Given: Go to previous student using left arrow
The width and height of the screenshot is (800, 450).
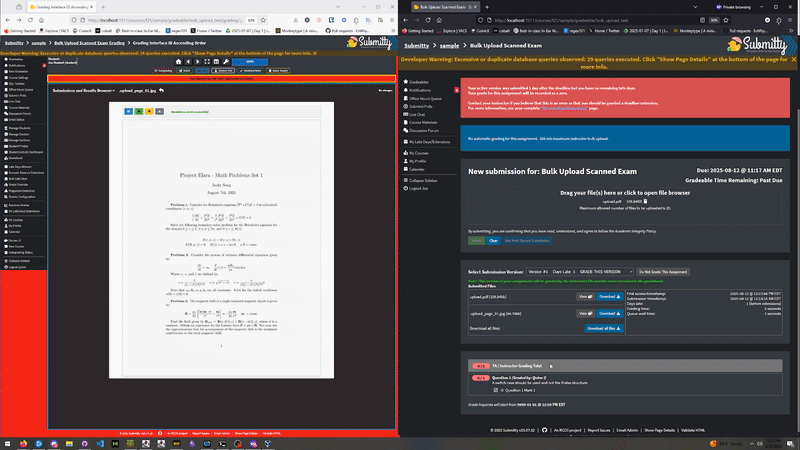Looking at the screenshot, I should (188, 62).
